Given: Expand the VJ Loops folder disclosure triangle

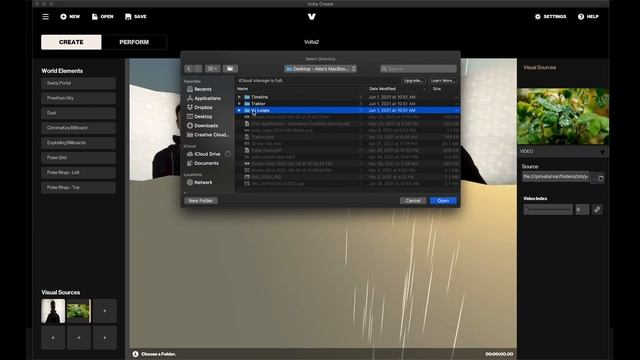Looking at the screenshot, I should [239, 110].
